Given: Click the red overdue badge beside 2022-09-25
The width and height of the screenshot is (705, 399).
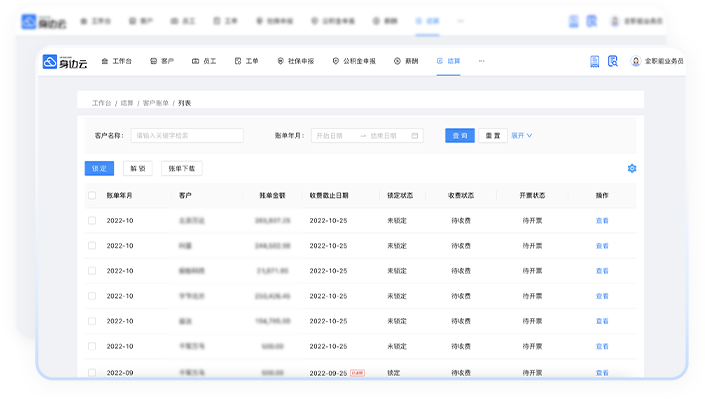Looking at the screenshot, I should pyautogui.click(x=357, y=373).
